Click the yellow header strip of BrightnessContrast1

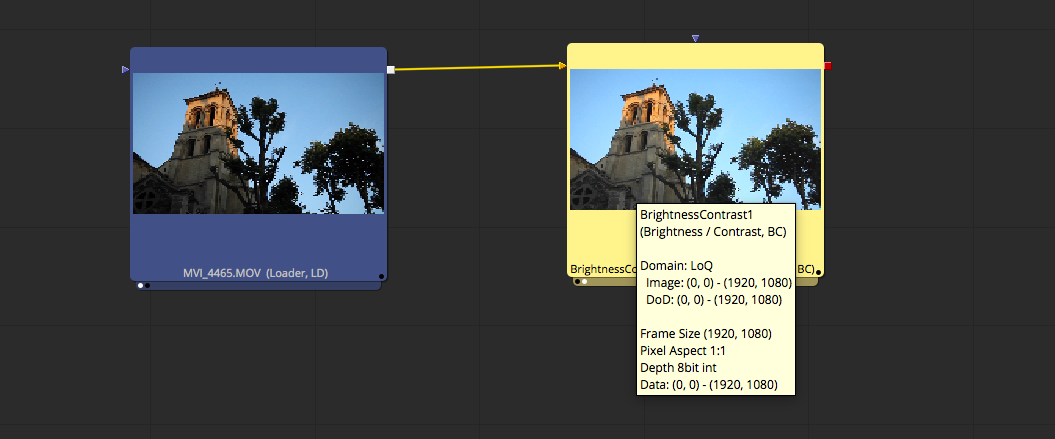[x=695, y=55]
